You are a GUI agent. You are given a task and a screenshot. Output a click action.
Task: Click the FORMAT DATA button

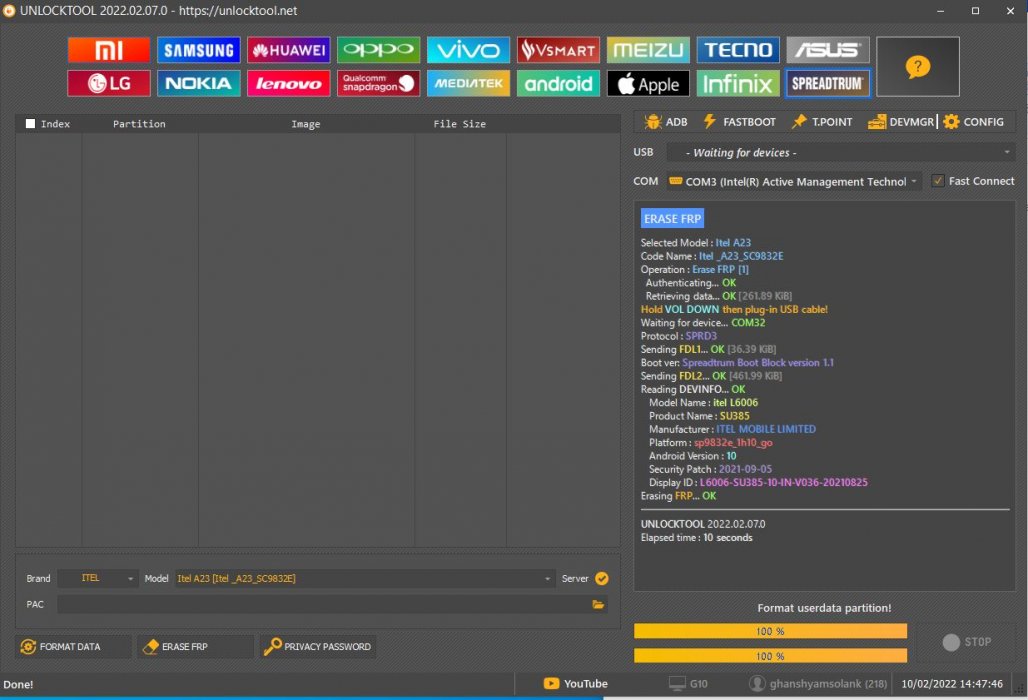pos(73,646)
